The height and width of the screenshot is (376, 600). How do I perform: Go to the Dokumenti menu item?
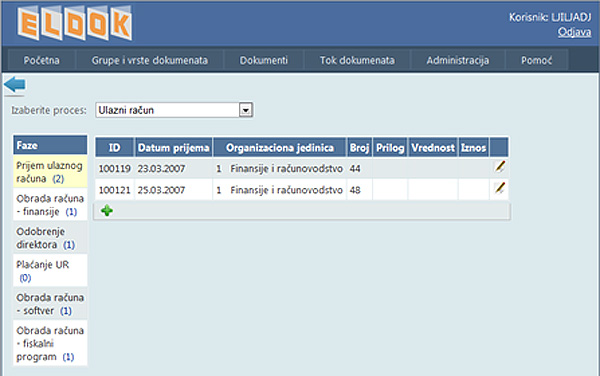coord(264,60)
